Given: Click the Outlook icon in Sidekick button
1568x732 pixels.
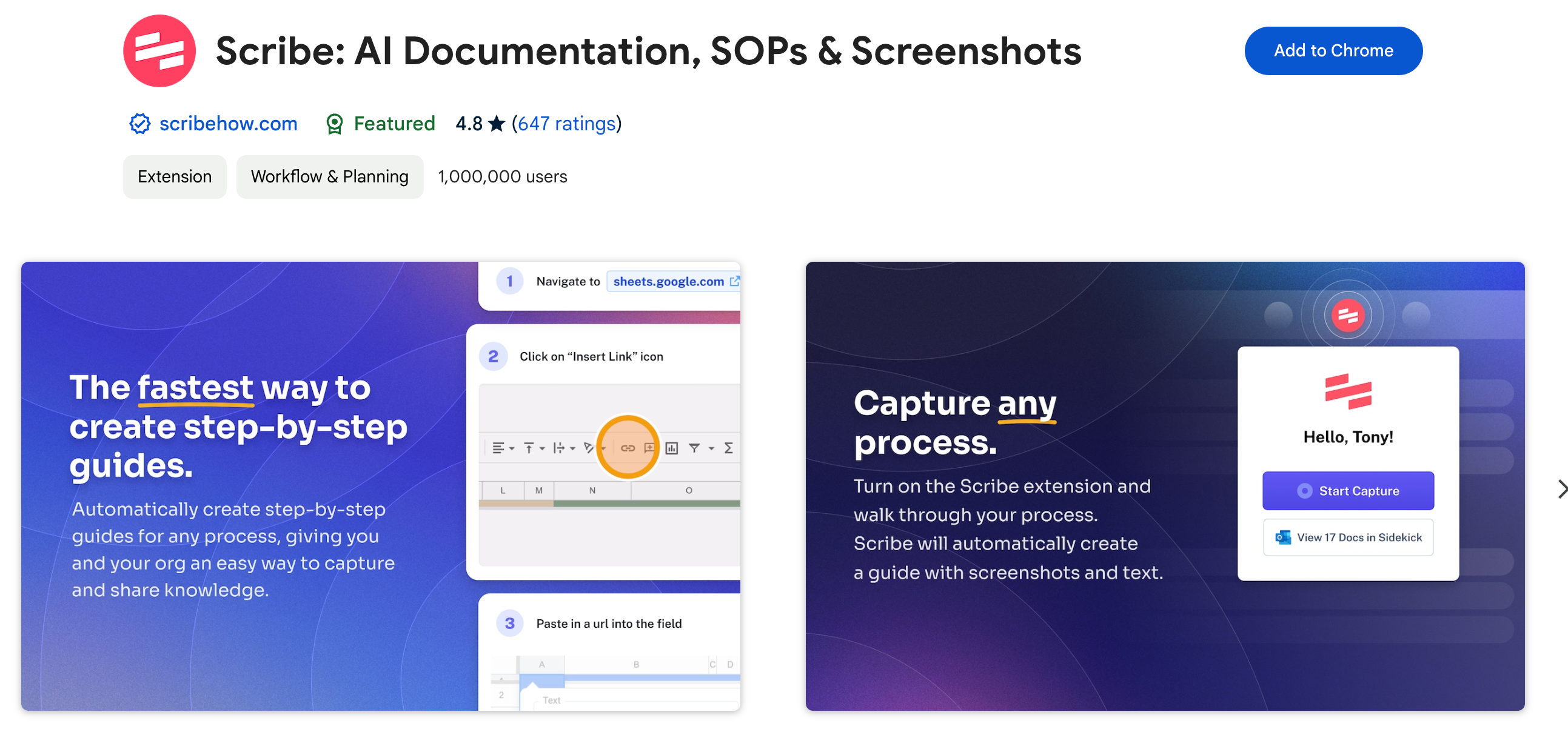Looking at the screenshot, I should [x=1282, y=537].
